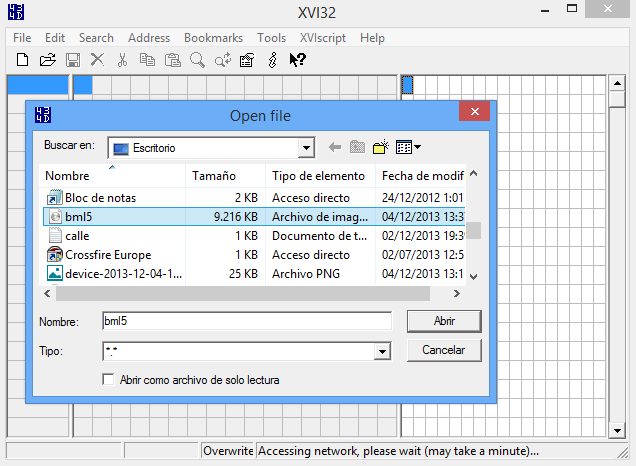Click the context help arrow icon

tap(297, 60)
